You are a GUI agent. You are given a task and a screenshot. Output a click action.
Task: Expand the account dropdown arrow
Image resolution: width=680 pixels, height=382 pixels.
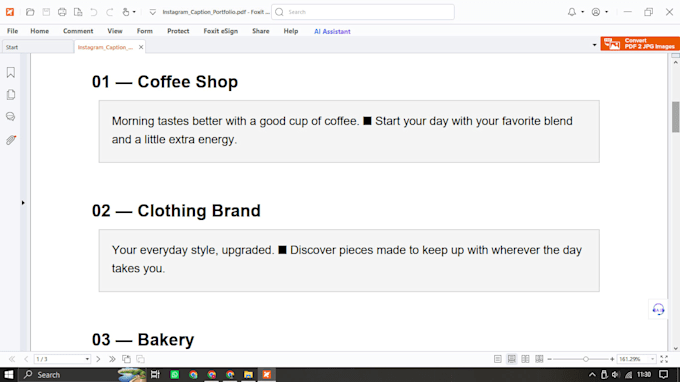606,12
